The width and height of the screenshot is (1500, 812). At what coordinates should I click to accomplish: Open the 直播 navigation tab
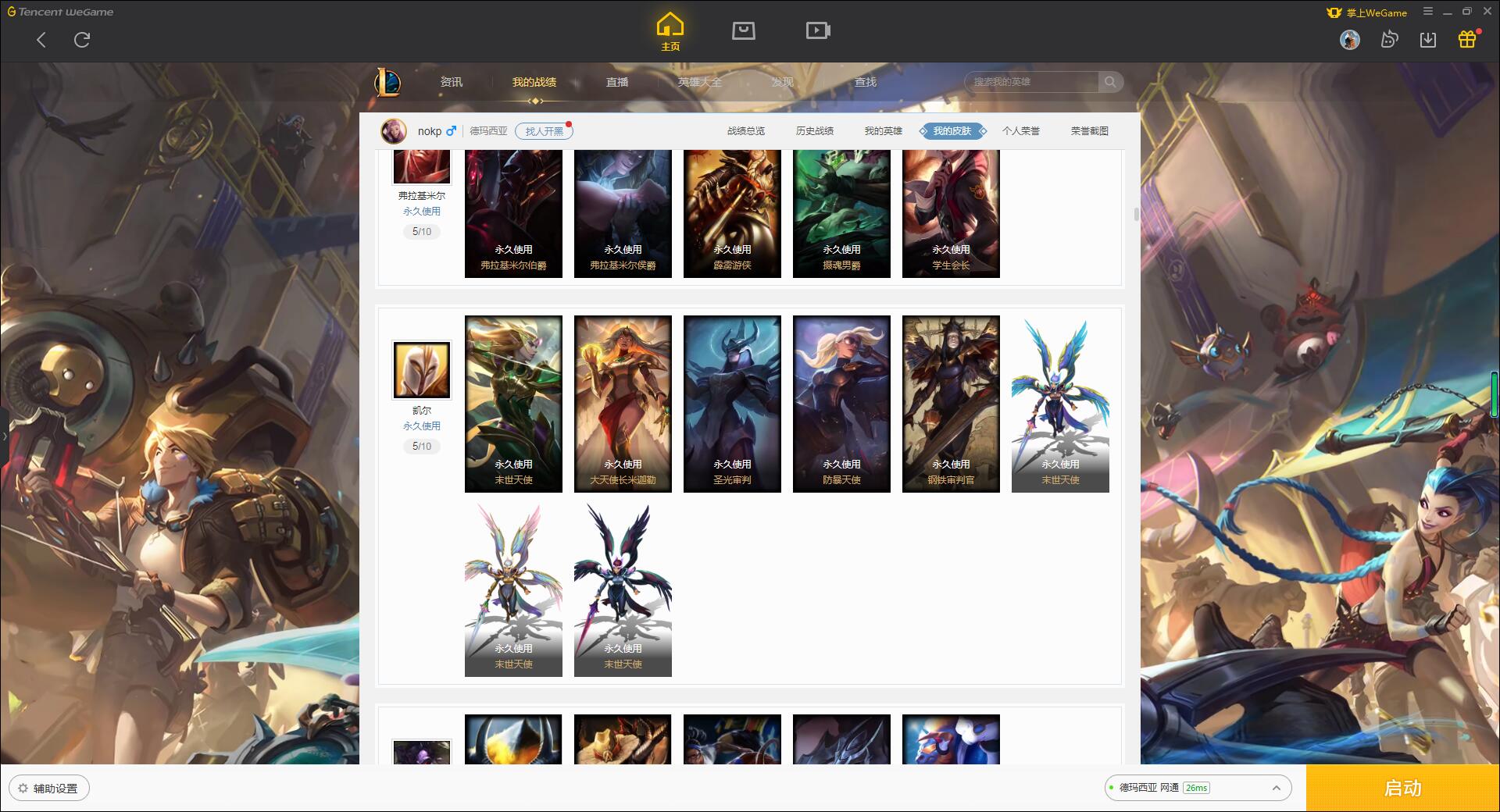[617, 82]
